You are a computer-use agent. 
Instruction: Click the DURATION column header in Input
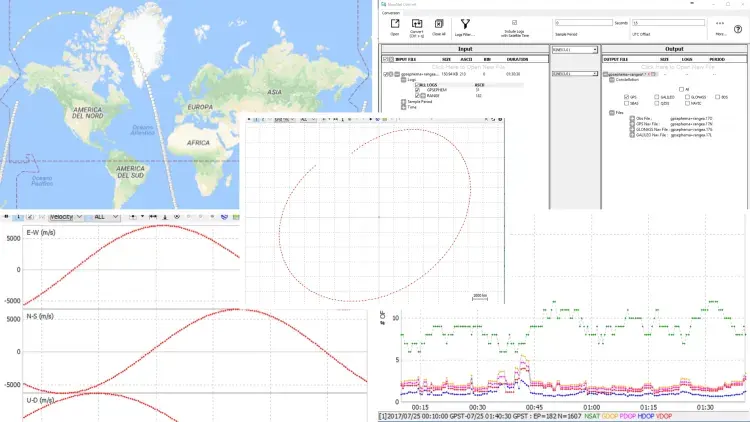(x=517, y=59)
